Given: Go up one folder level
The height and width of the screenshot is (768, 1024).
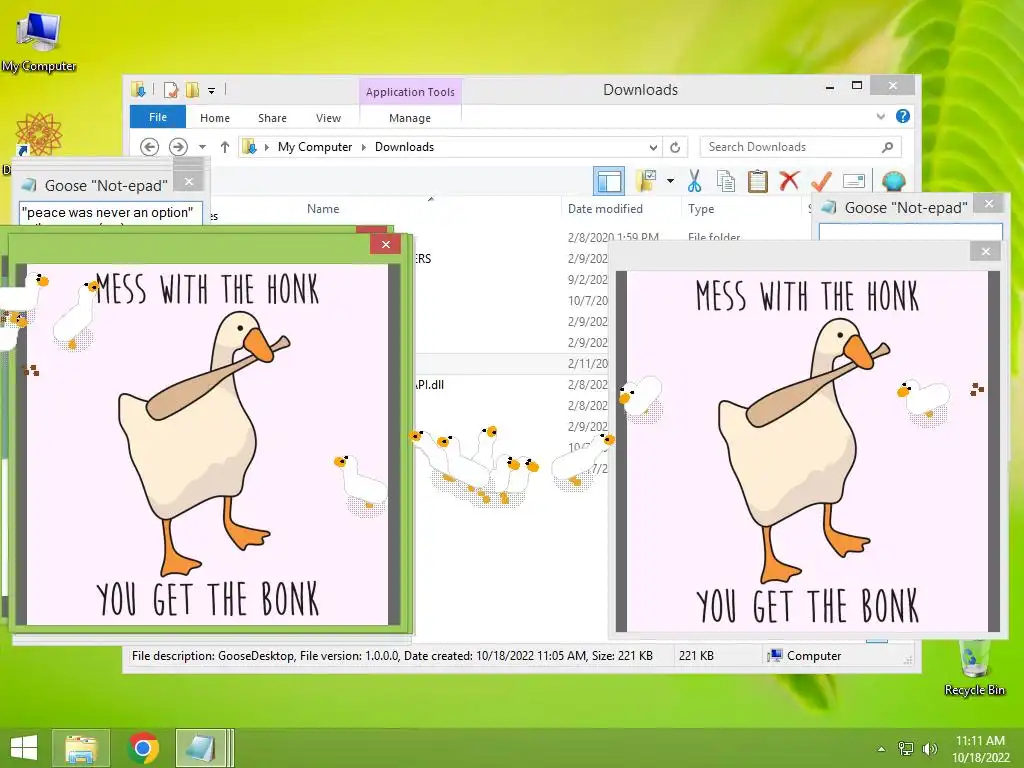Looking at the screenshot, I should [x=225, y=147].
